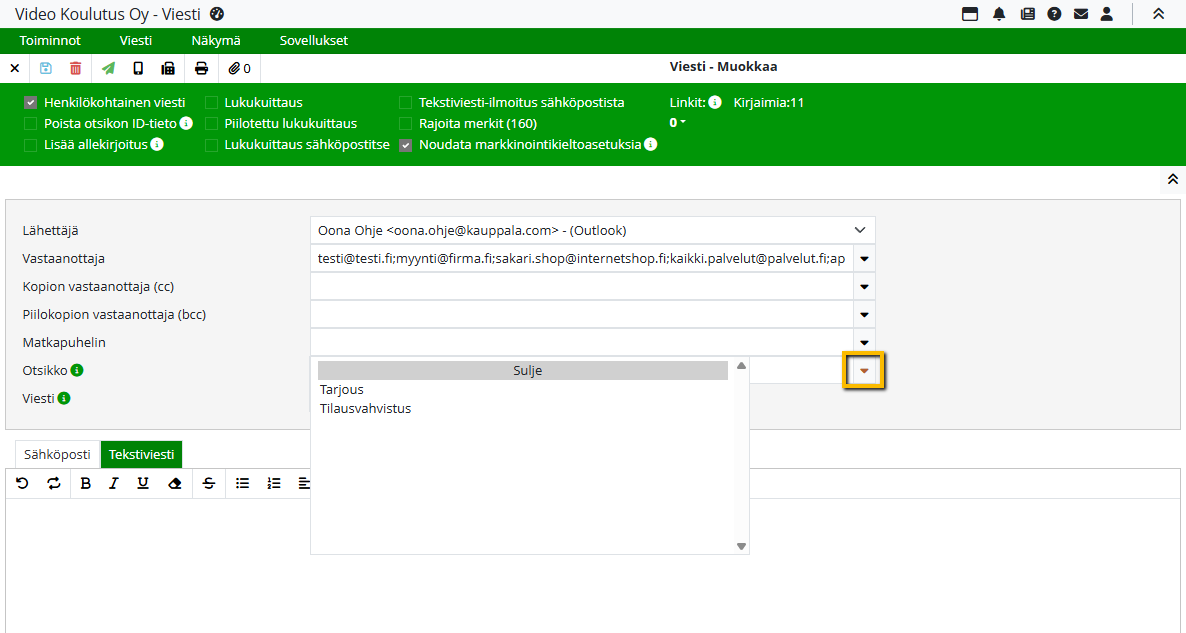Enable the Lukukuittaus checkbox
Image resolution: width=1186 pixels, height=633 pixels.
click(211, 103)
